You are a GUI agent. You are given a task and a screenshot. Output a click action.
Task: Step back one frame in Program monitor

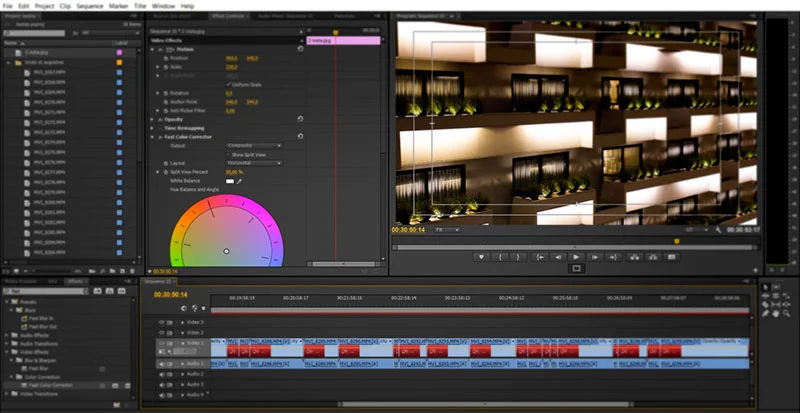point(558,257)
